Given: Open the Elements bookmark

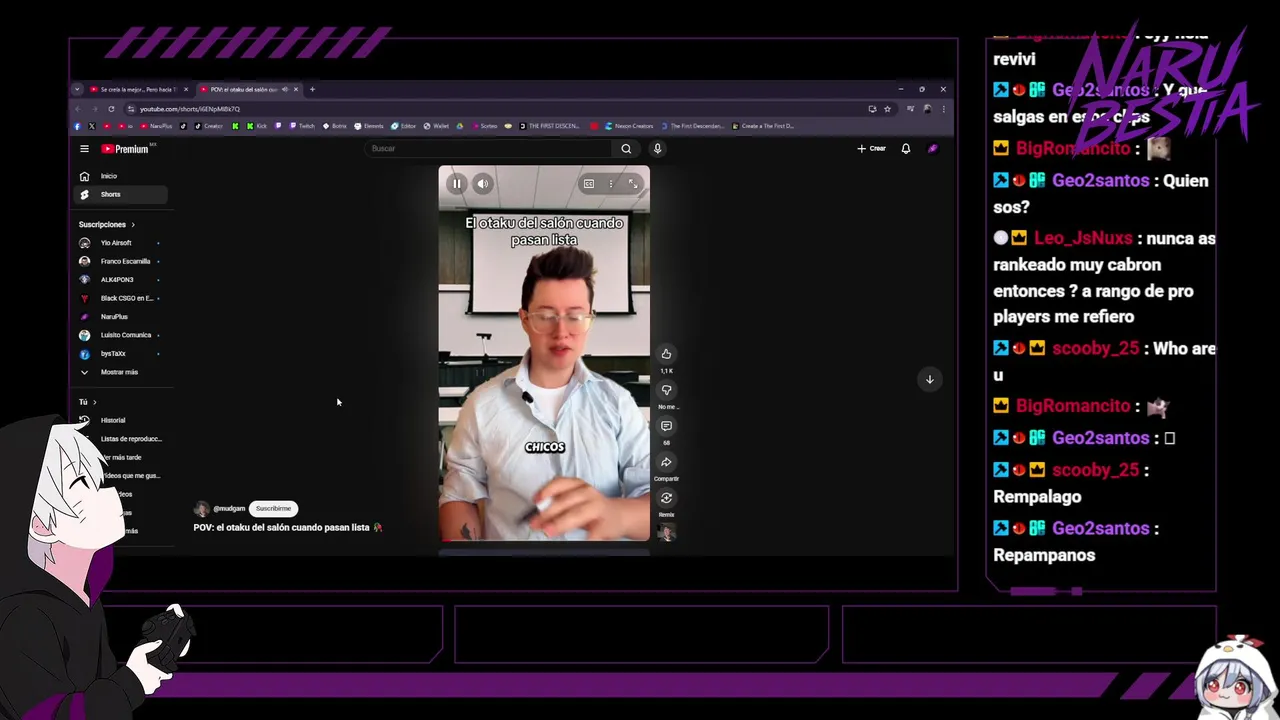Looking at the screenshot, I should pos(369,126).
